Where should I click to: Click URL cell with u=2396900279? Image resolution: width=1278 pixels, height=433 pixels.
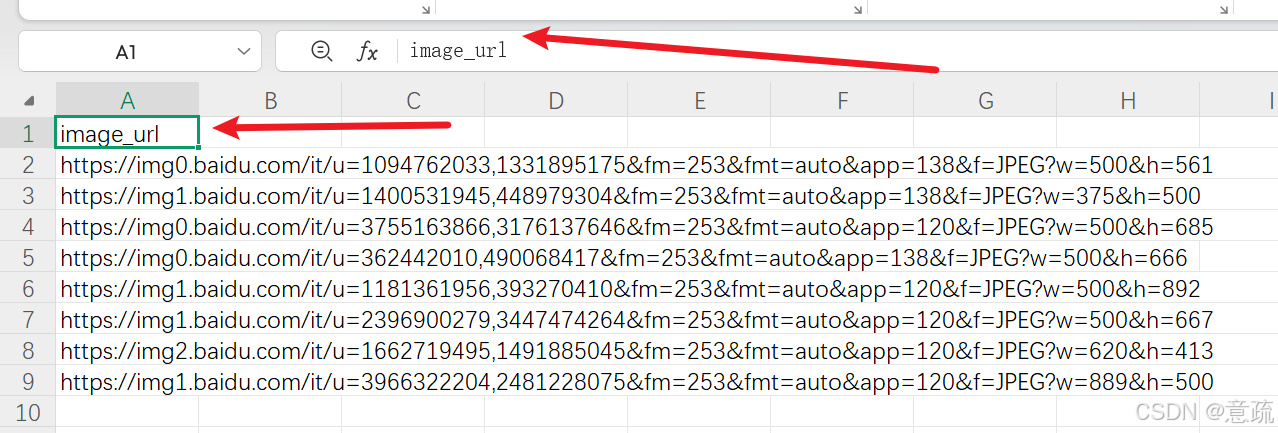(636, 320)
